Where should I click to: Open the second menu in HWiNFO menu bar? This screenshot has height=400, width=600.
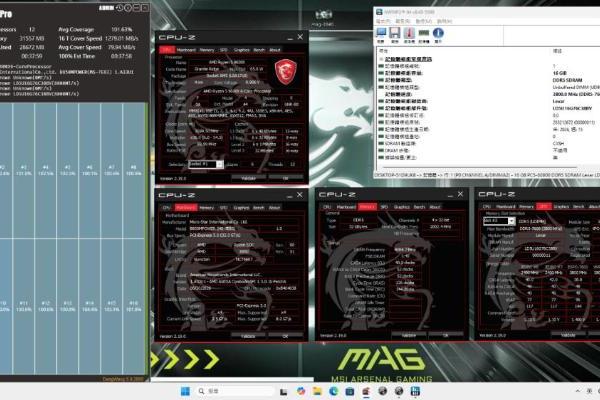tap(403, 21)
